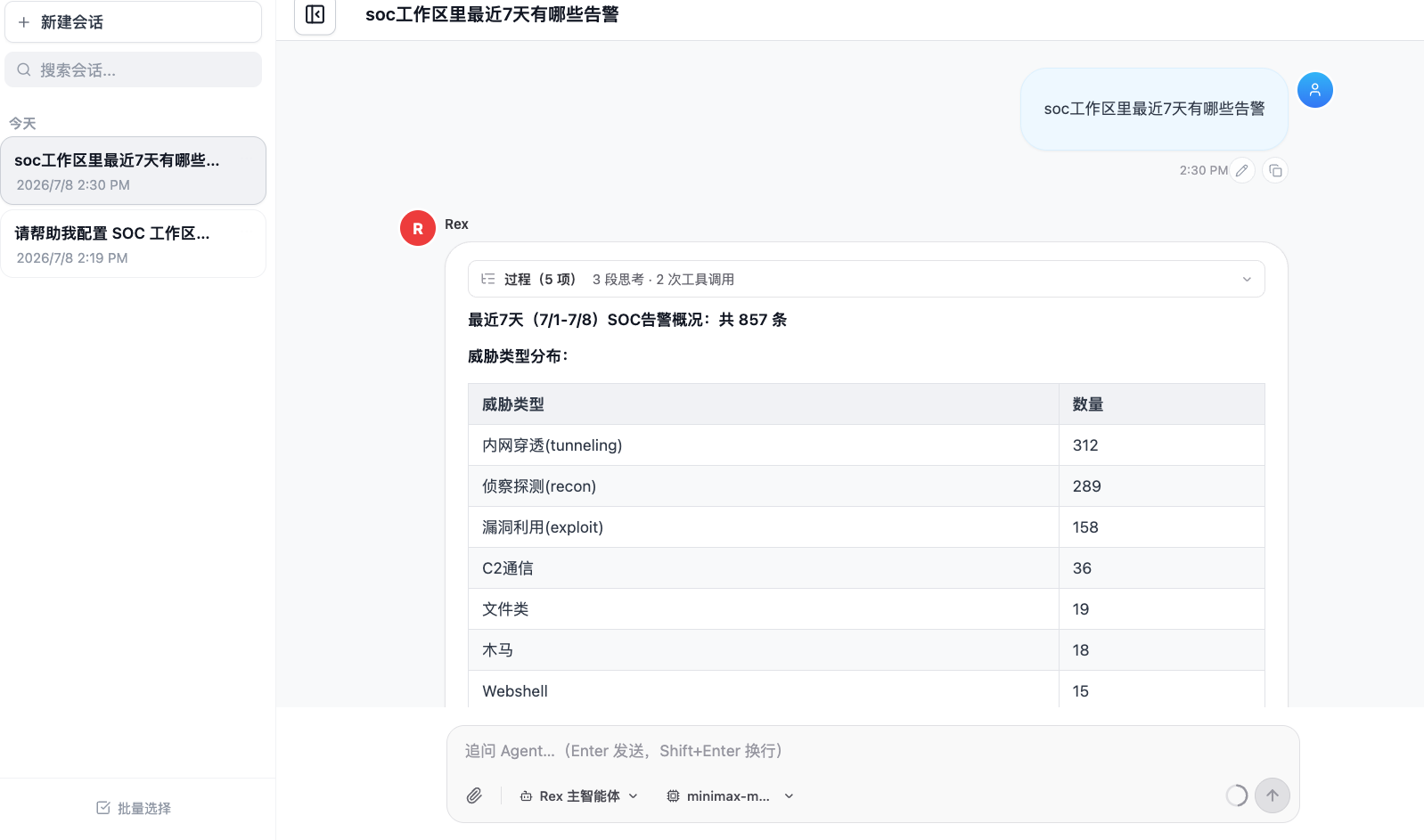Click the send arrow button
The height and width of the screenshot is (840, 1424).
[1273, 795]
